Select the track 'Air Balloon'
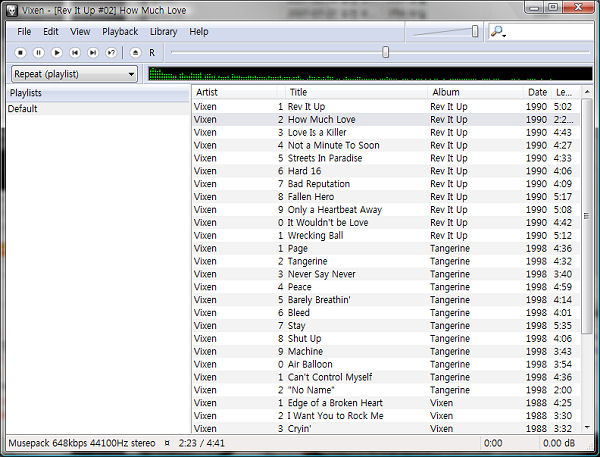 tap(386, 364)
